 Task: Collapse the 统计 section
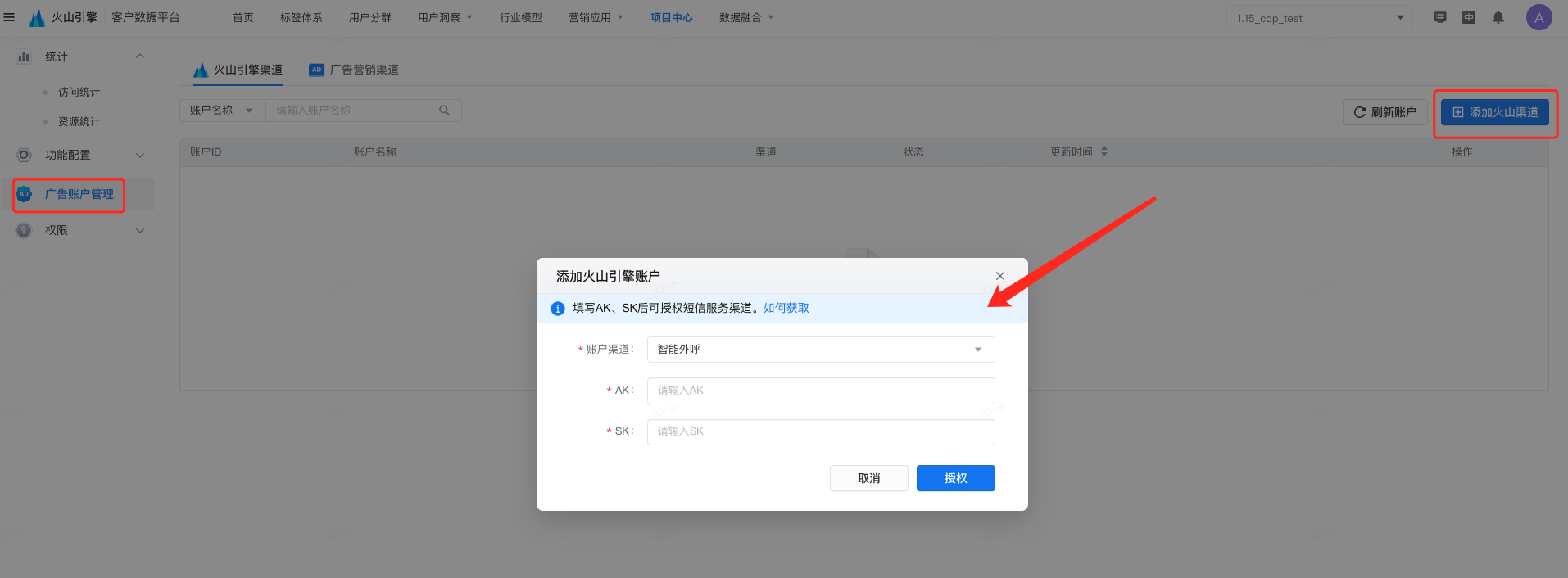pos(140,56)
